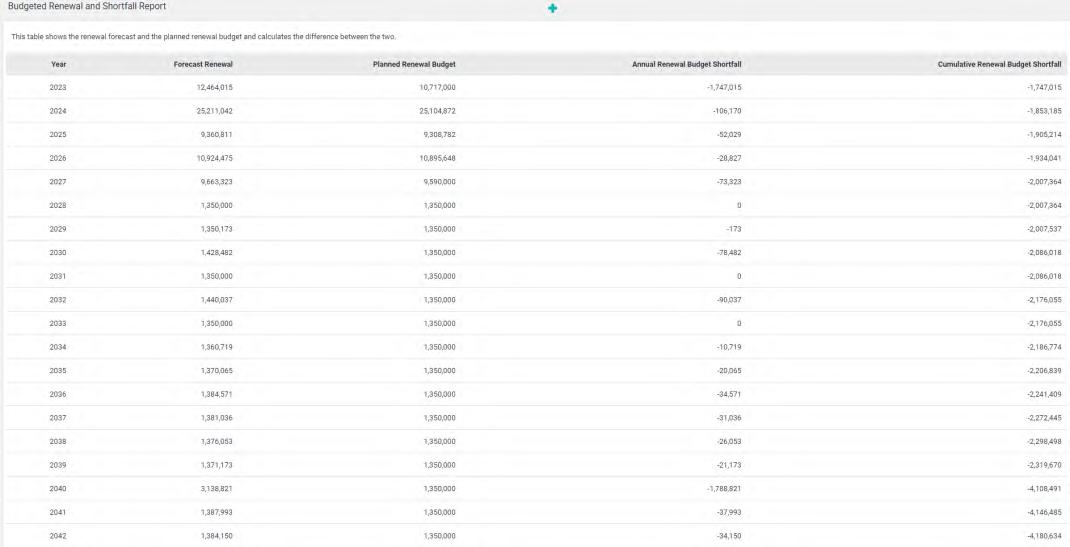Click cumulative shortfall value -1,853,185
1070x547 pixels.
click(1044, 111)
